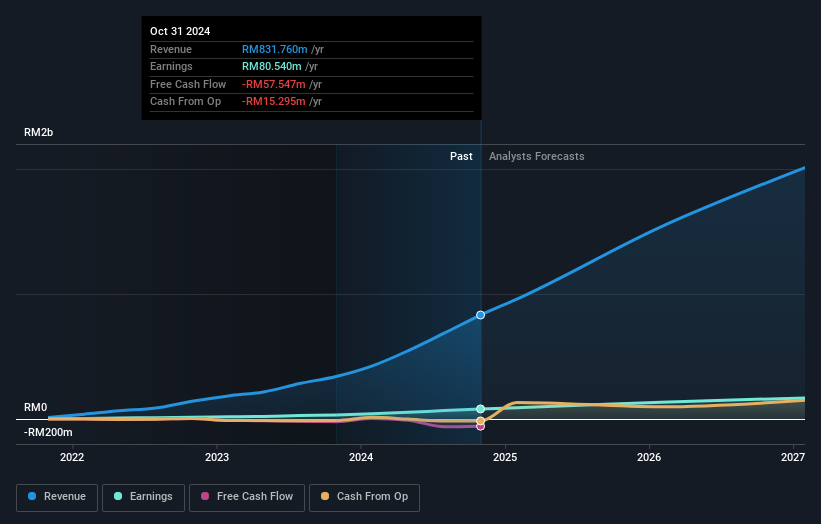Toggle the Revenue legend button
The width and height of the screenshot is (821, 524).
[x=57, y=497]
